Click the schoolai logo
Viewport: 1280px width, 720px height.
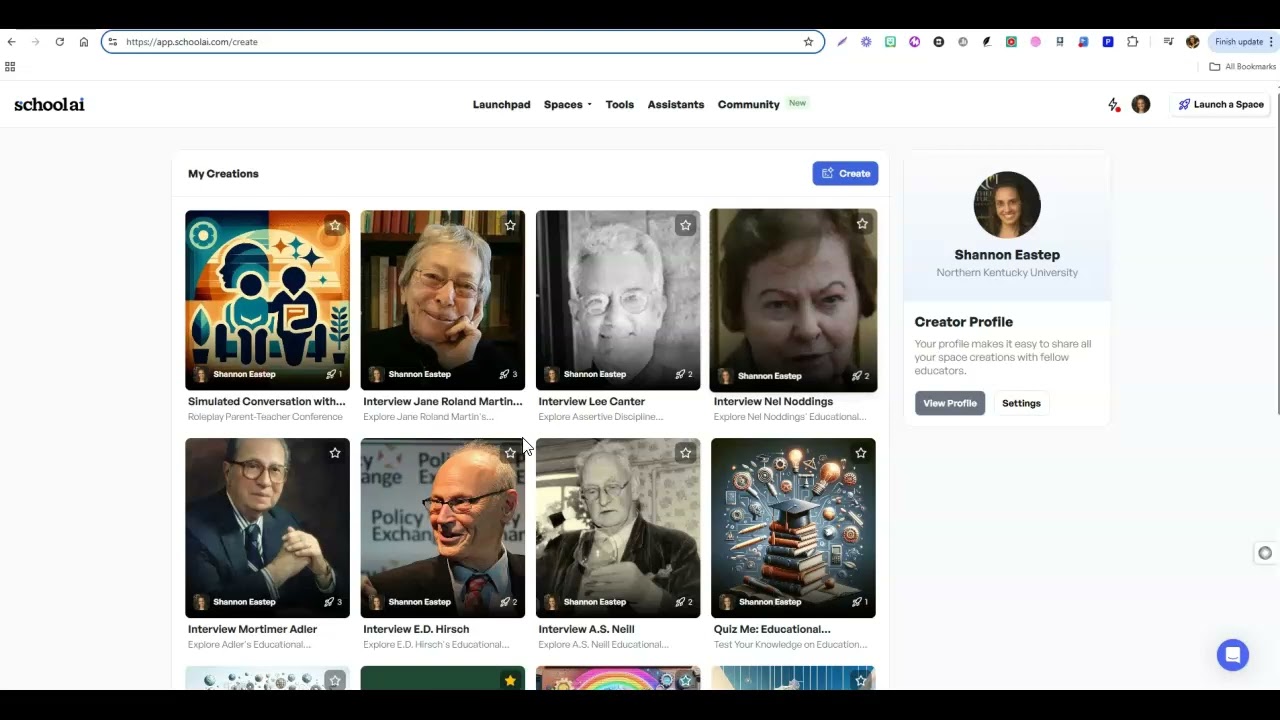point(49,104)
